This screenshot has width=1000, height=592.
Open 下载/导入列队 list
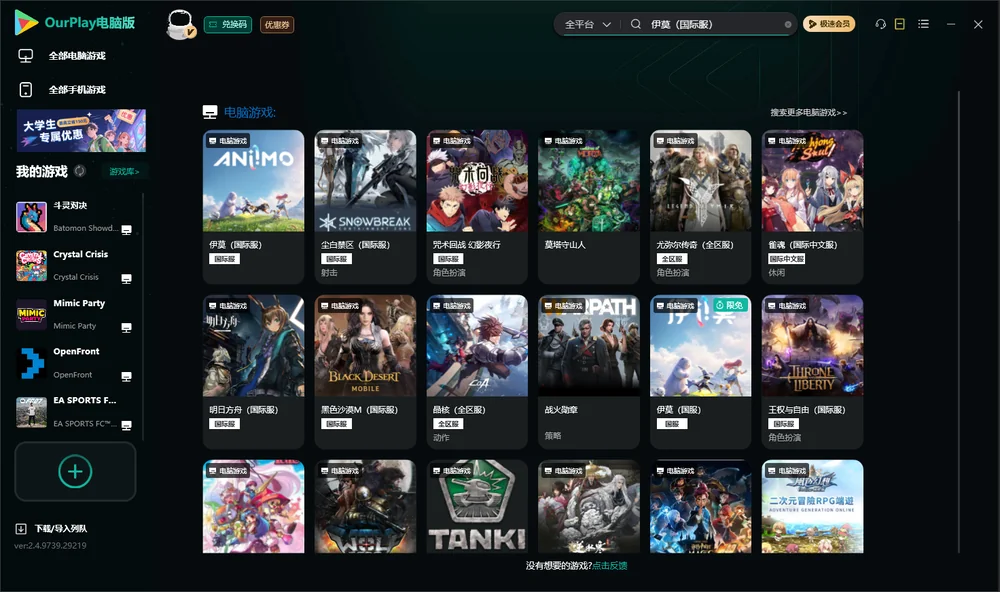tap(61, 529)
